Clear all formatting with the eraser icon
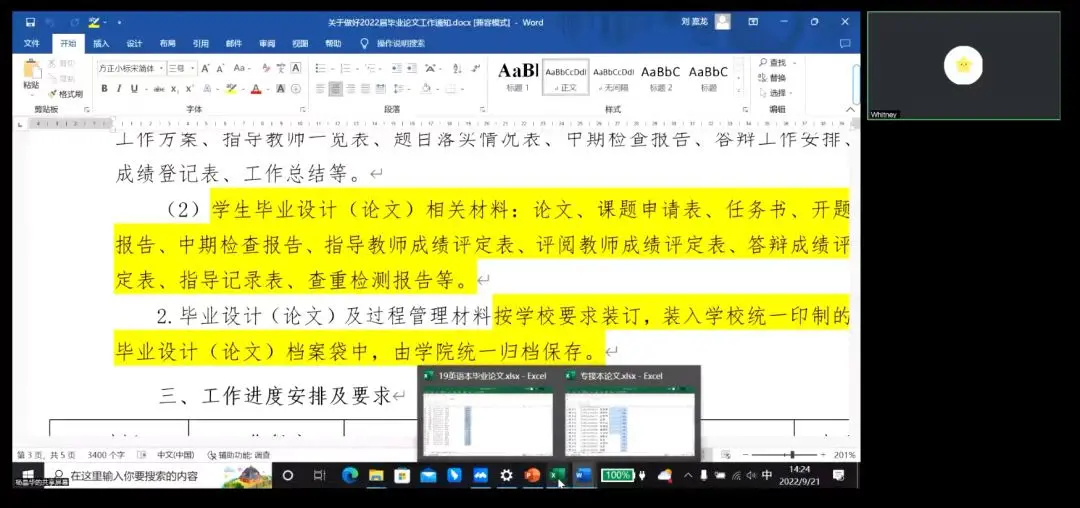Screen dimensions: 1080x508 coord(265,68)
